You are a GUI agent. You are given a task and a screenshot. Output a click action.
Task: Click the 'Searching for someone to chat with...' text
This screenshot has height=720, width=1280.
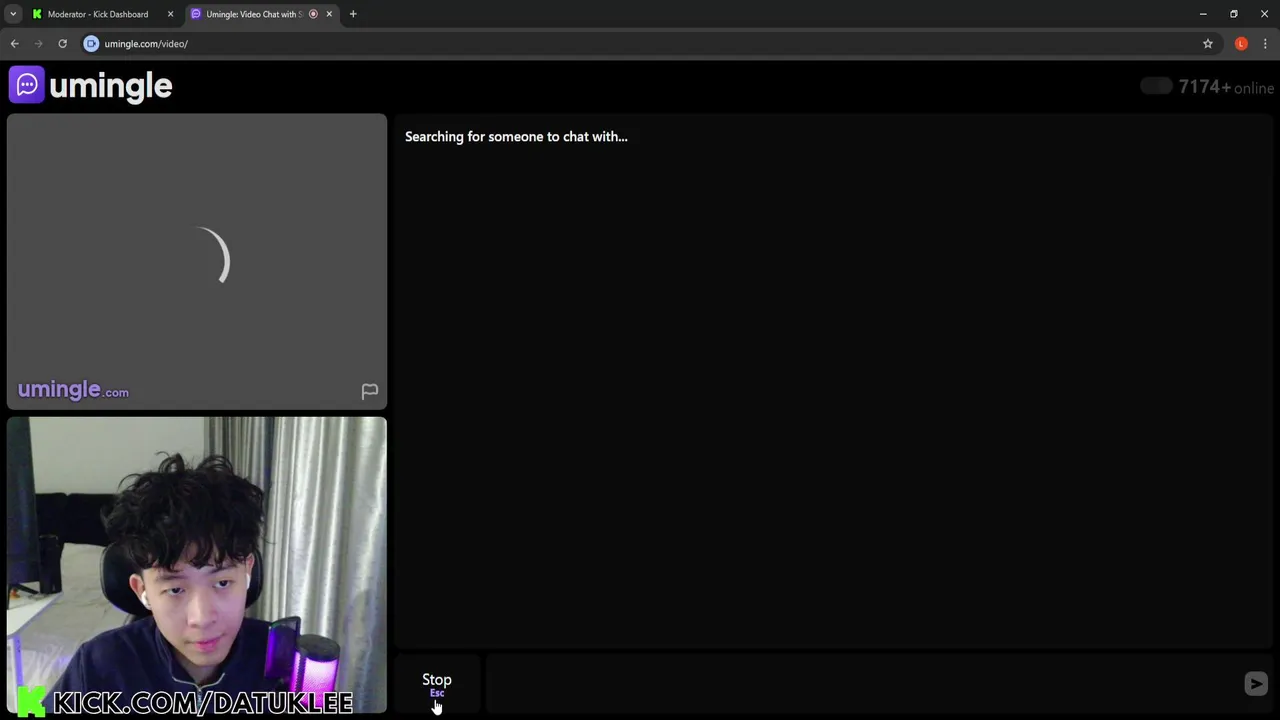(x=516, y=137)
